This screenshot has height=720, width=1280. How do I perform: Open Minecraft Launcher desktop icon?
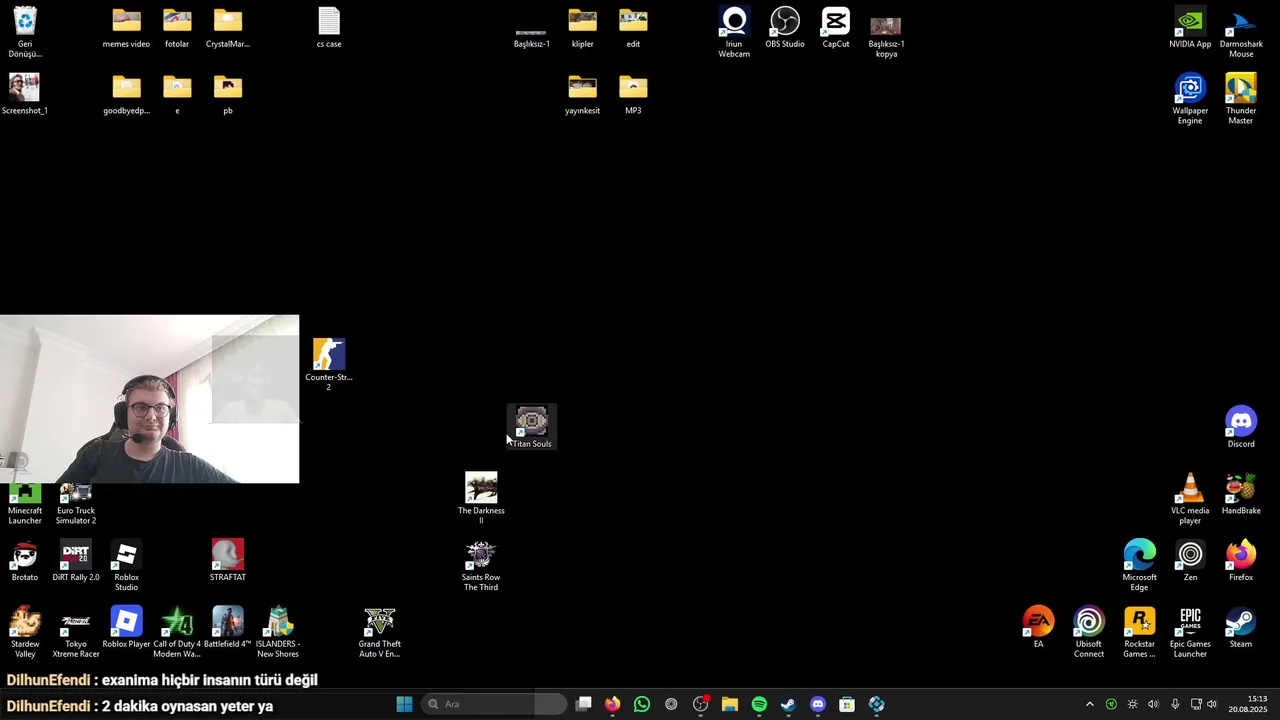tap(25, 504)
